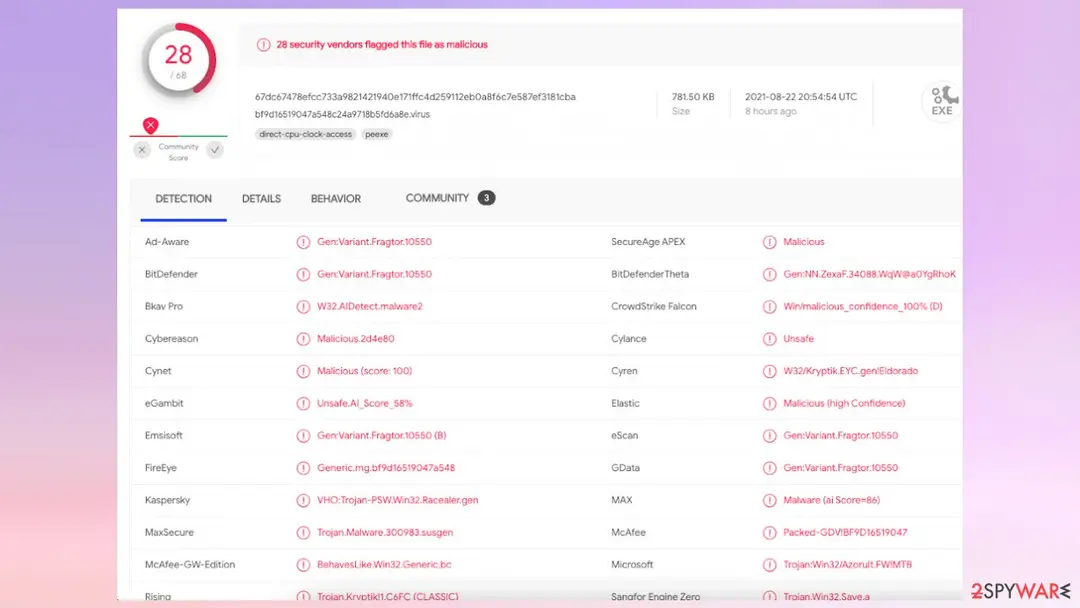Click the Cybereason result Malicious.2d4e80
The image size is (1080, 608).
[x=355, y=339]
